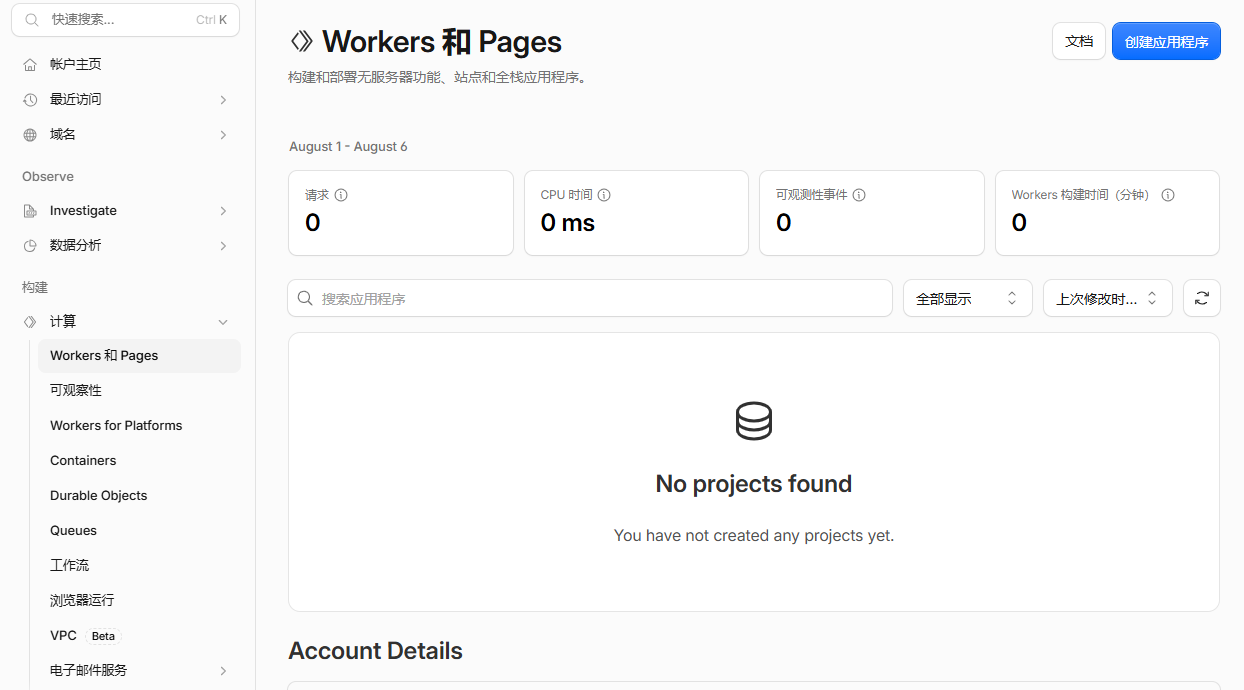
Task: Click the globe icon beside 域名
Action: (30, 134)
